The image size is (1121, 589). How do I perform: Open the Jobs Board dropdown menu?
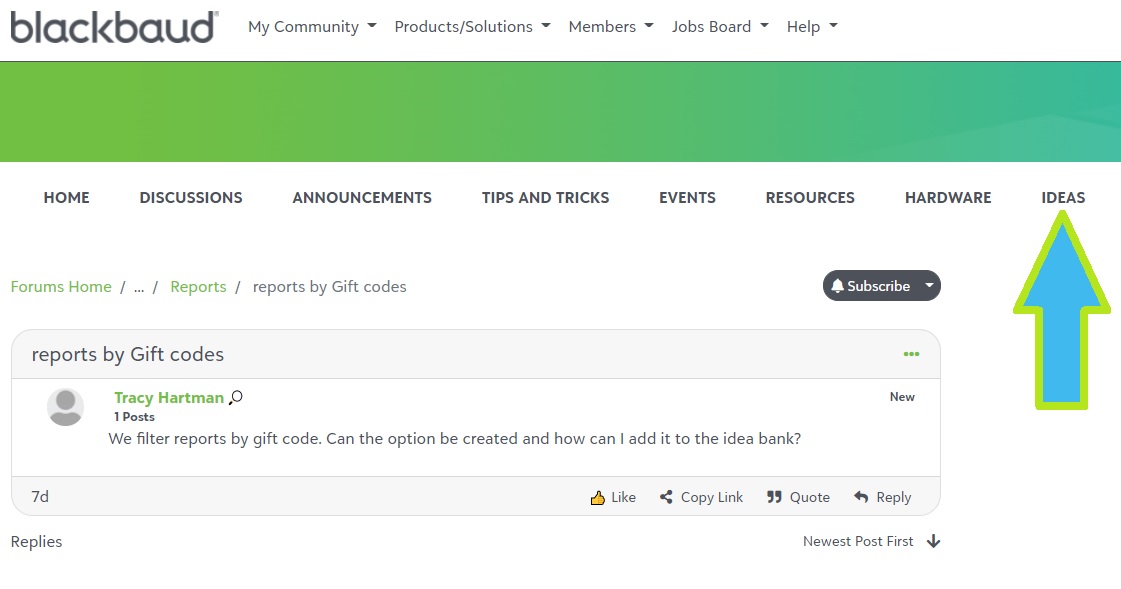720,27
